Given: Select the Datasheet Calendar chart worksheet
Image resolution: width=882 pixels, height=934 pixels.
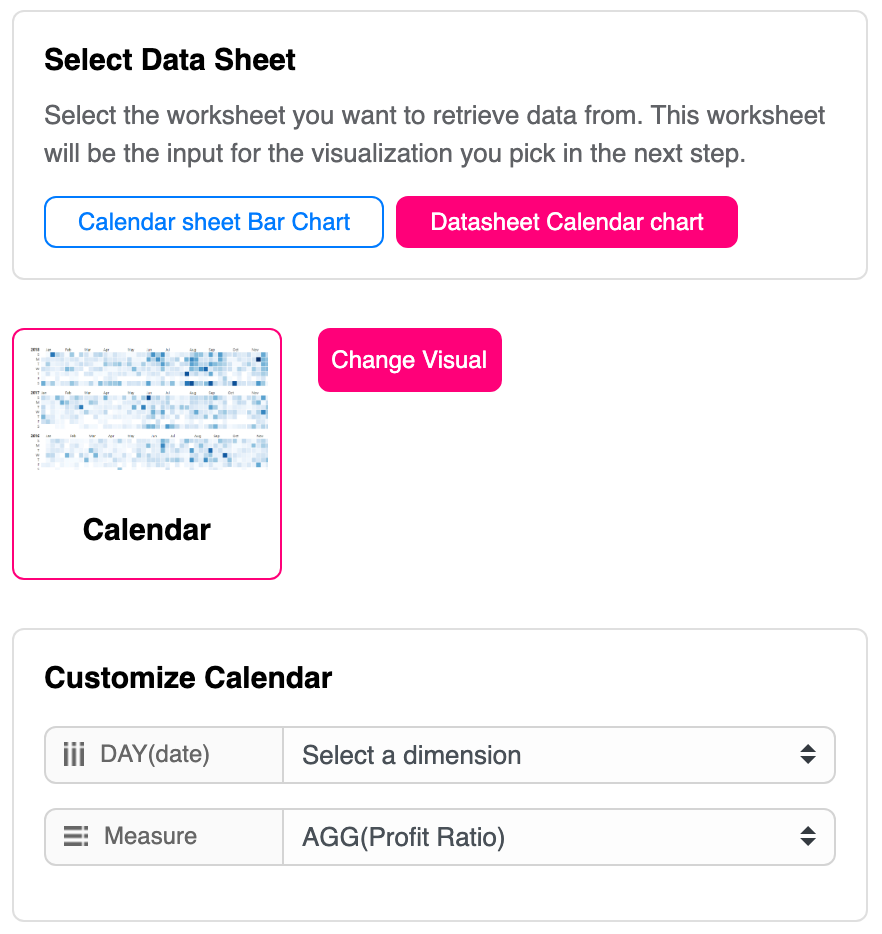Looking at the screenshot, I should [x=567, y=222].
